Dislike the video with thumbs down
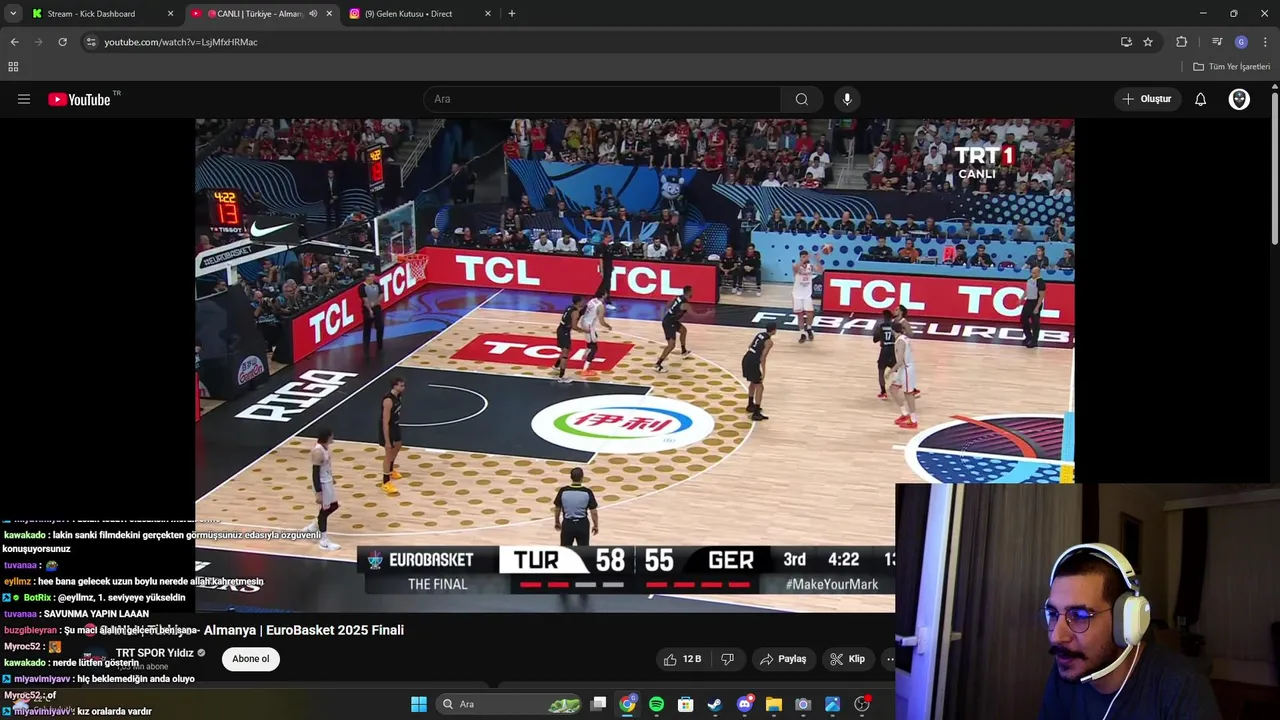Viewport: 1280px width, 720px height. point(728,659)
